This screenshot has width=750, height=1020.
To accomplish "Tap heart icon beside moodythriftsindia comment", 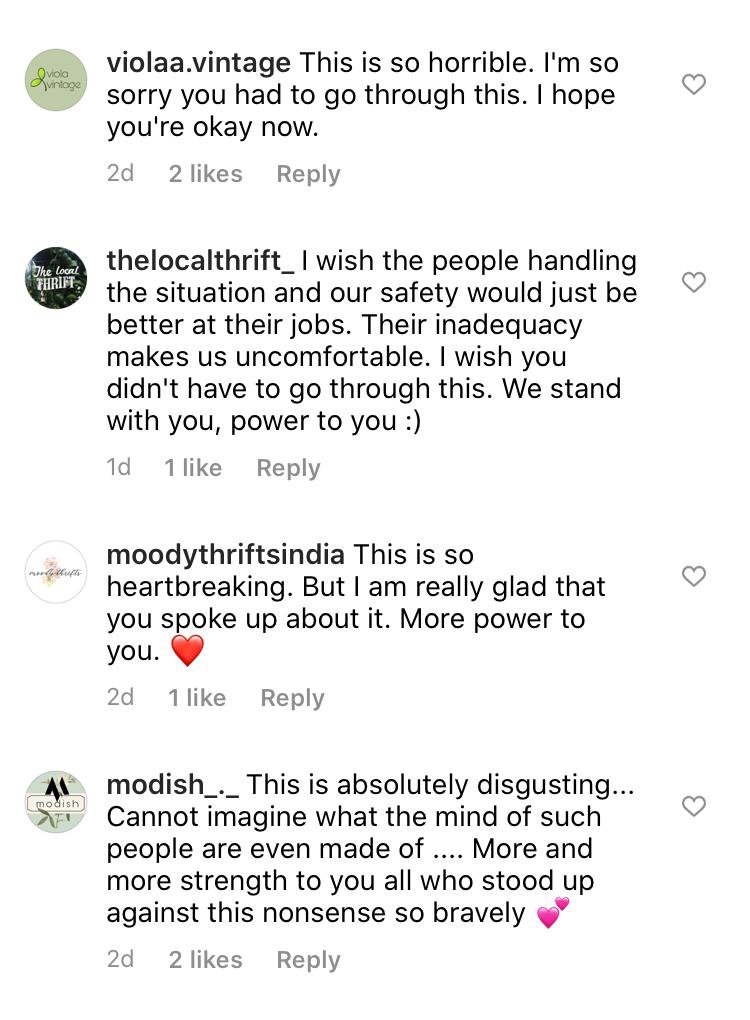I will [x=693, y=576].
